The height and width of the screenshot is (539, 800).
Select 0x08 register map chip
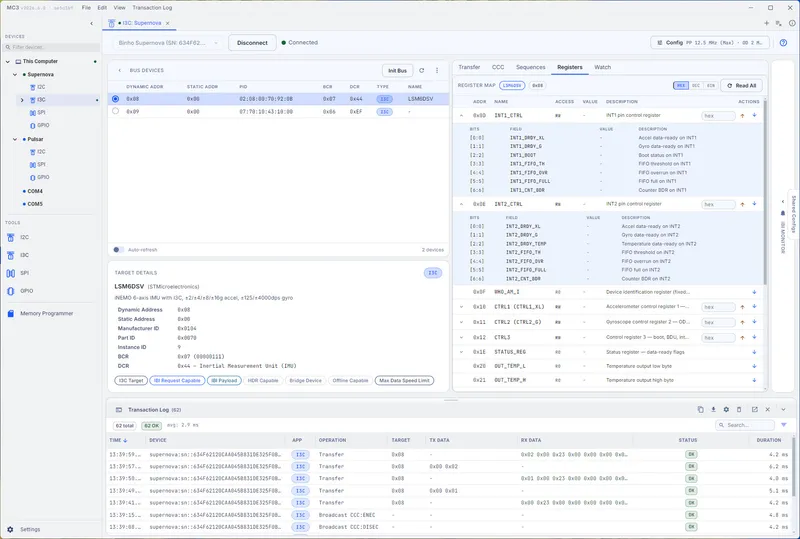tap(538, 85)
